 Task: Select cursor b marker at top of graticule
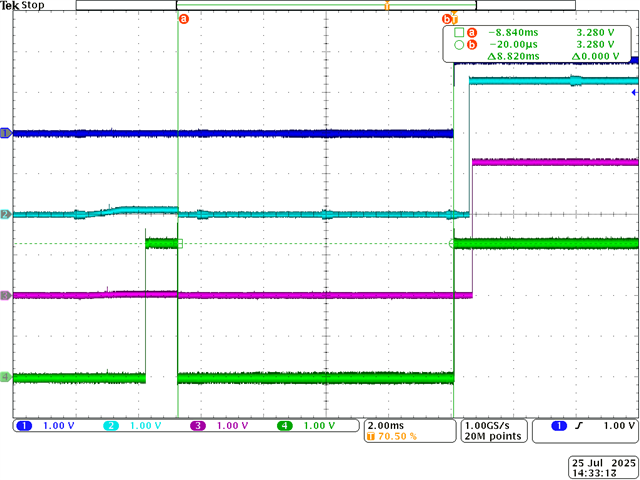click(447, 18)
